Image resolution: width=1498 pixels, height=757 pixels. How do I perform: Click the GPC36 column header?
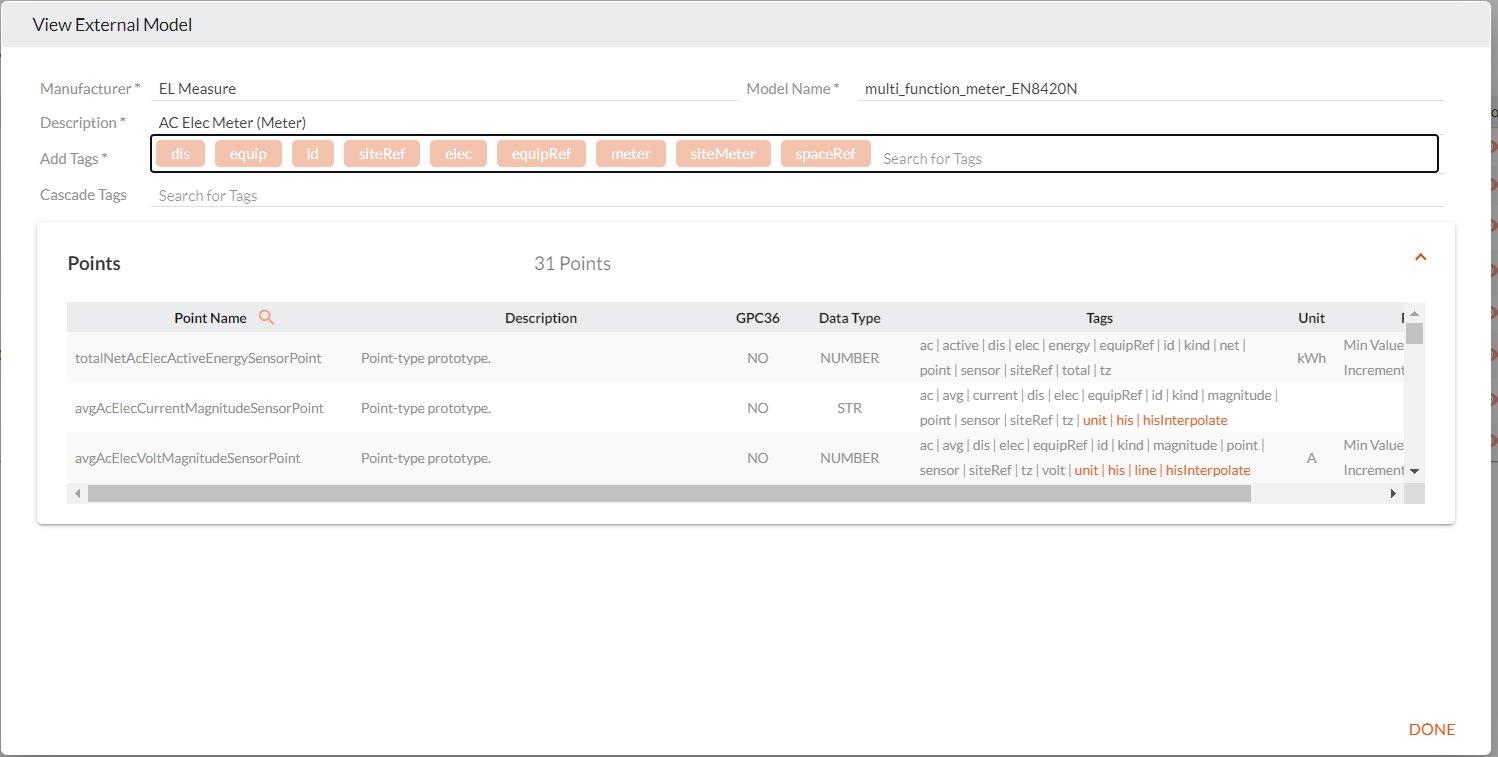pyautogui.click(x=757, y=318)
